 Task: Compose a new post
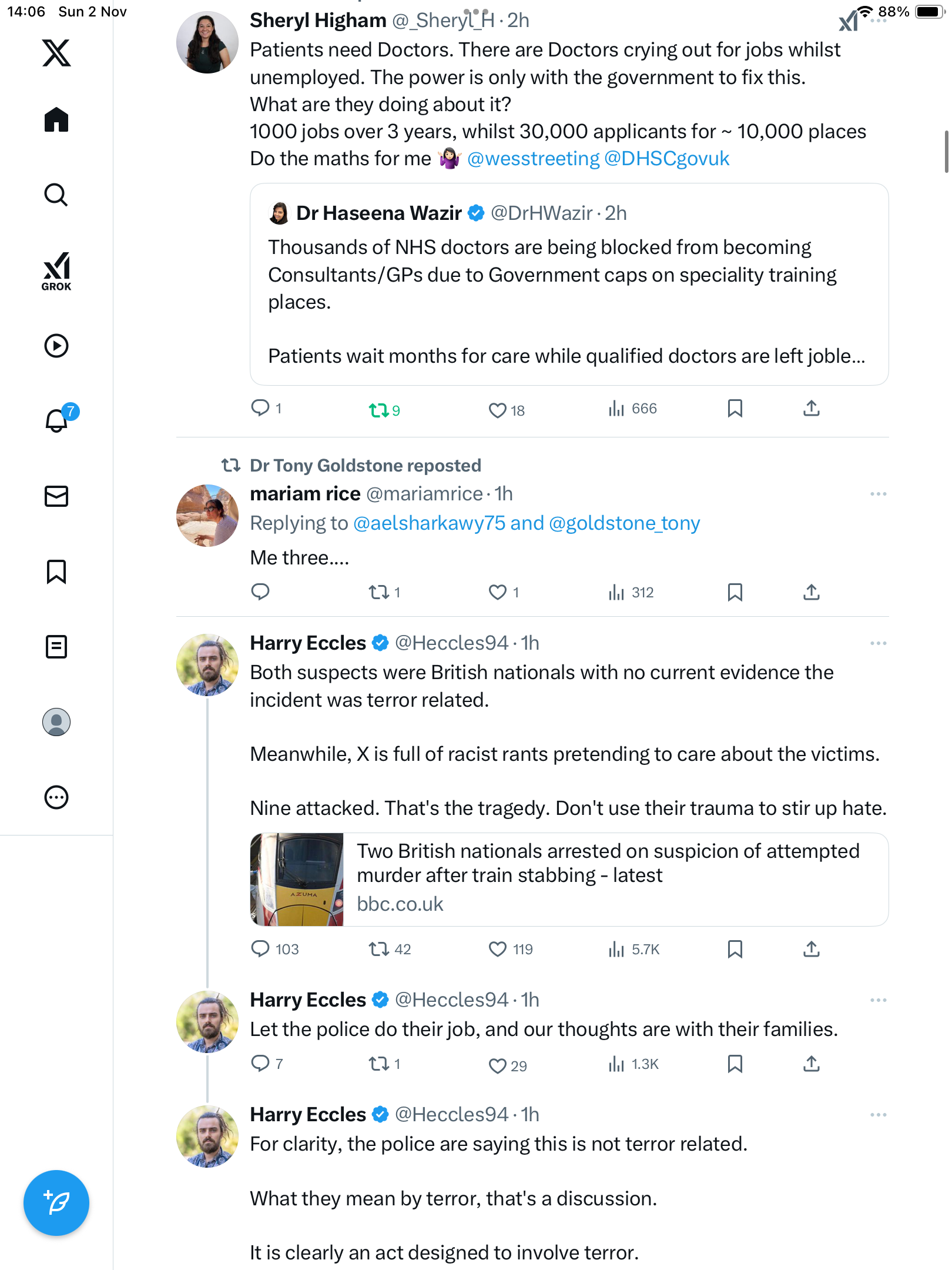pyautogui.click(x=56, y=1203)
